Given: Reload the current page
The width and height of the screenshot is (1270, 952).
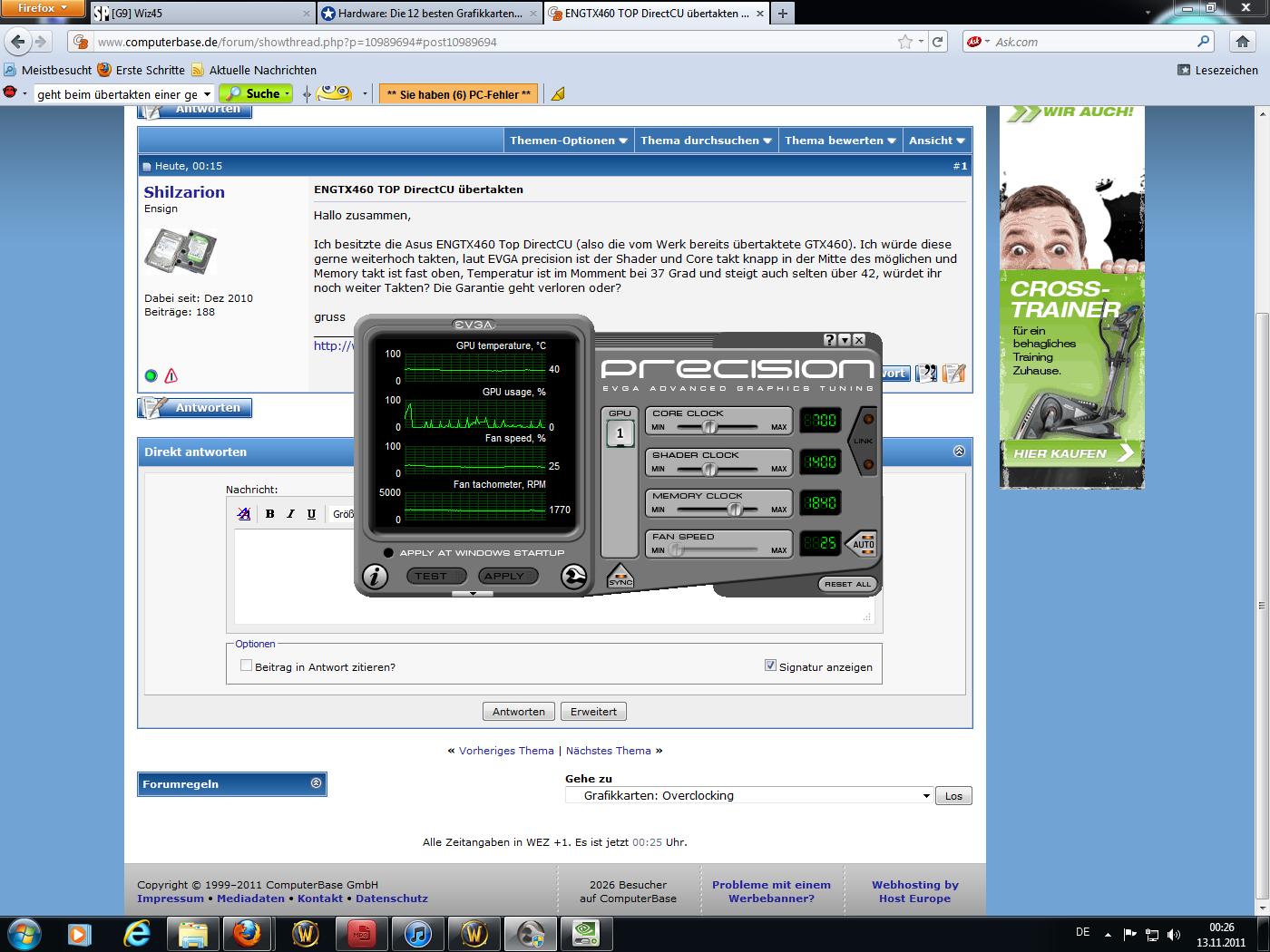Looking at the screenshot, I should coord(938,42).
